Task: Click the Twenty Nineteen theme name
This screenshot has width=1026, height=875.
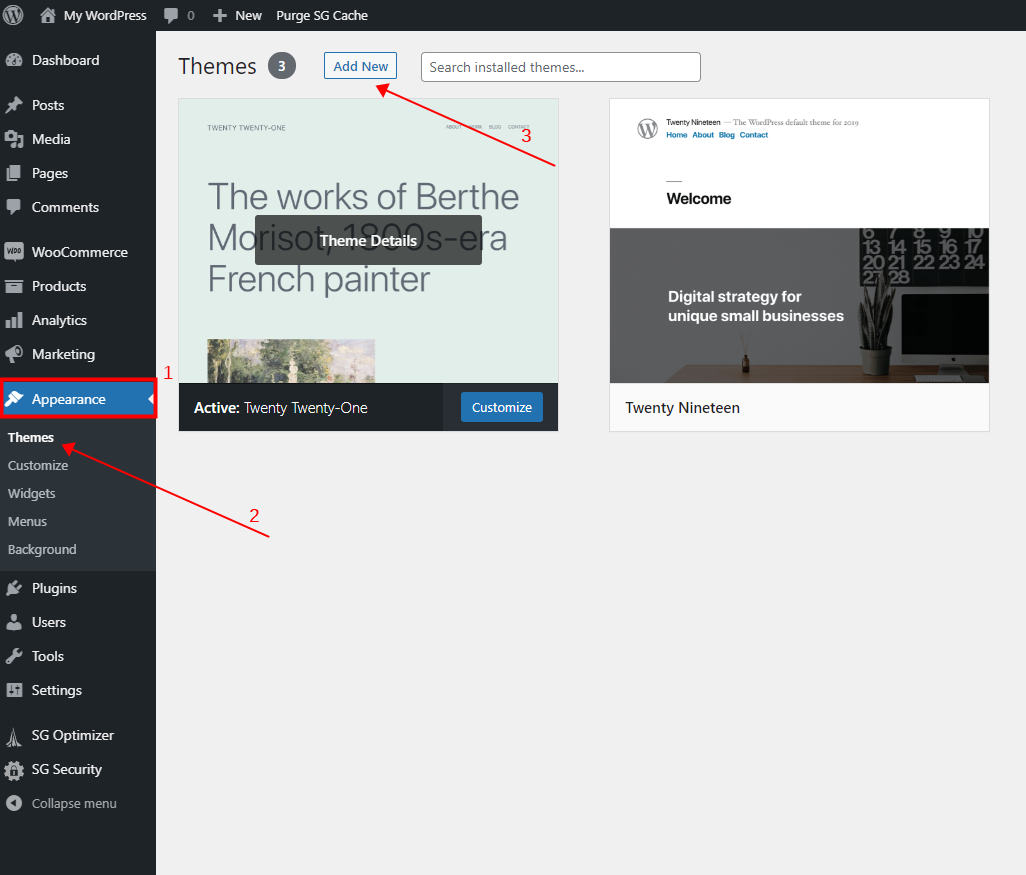Action: (x=682, y=408)
